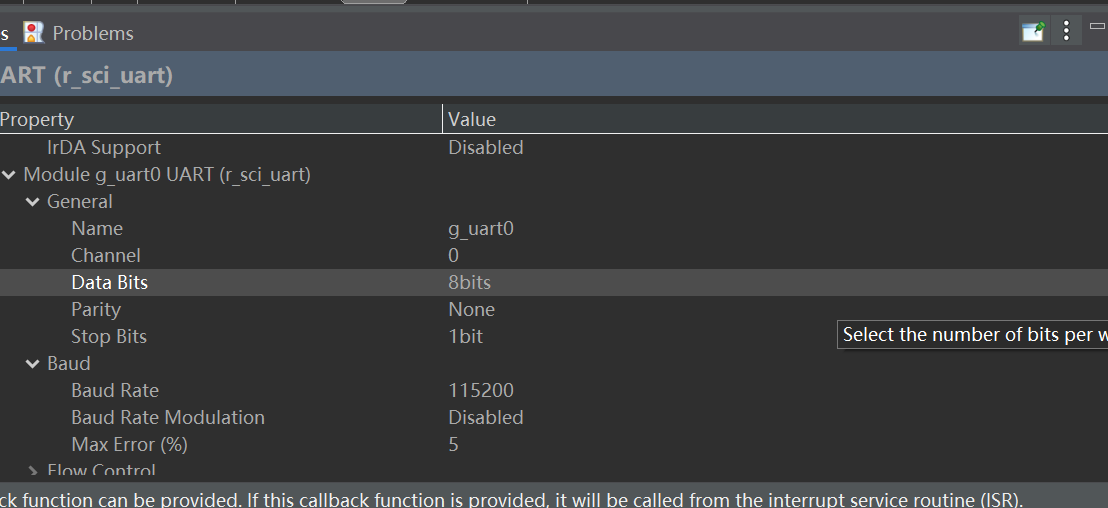1108x508 pixels.
Task: Edit the Baud Rate value 115200
Action: [x=481, y=390]
